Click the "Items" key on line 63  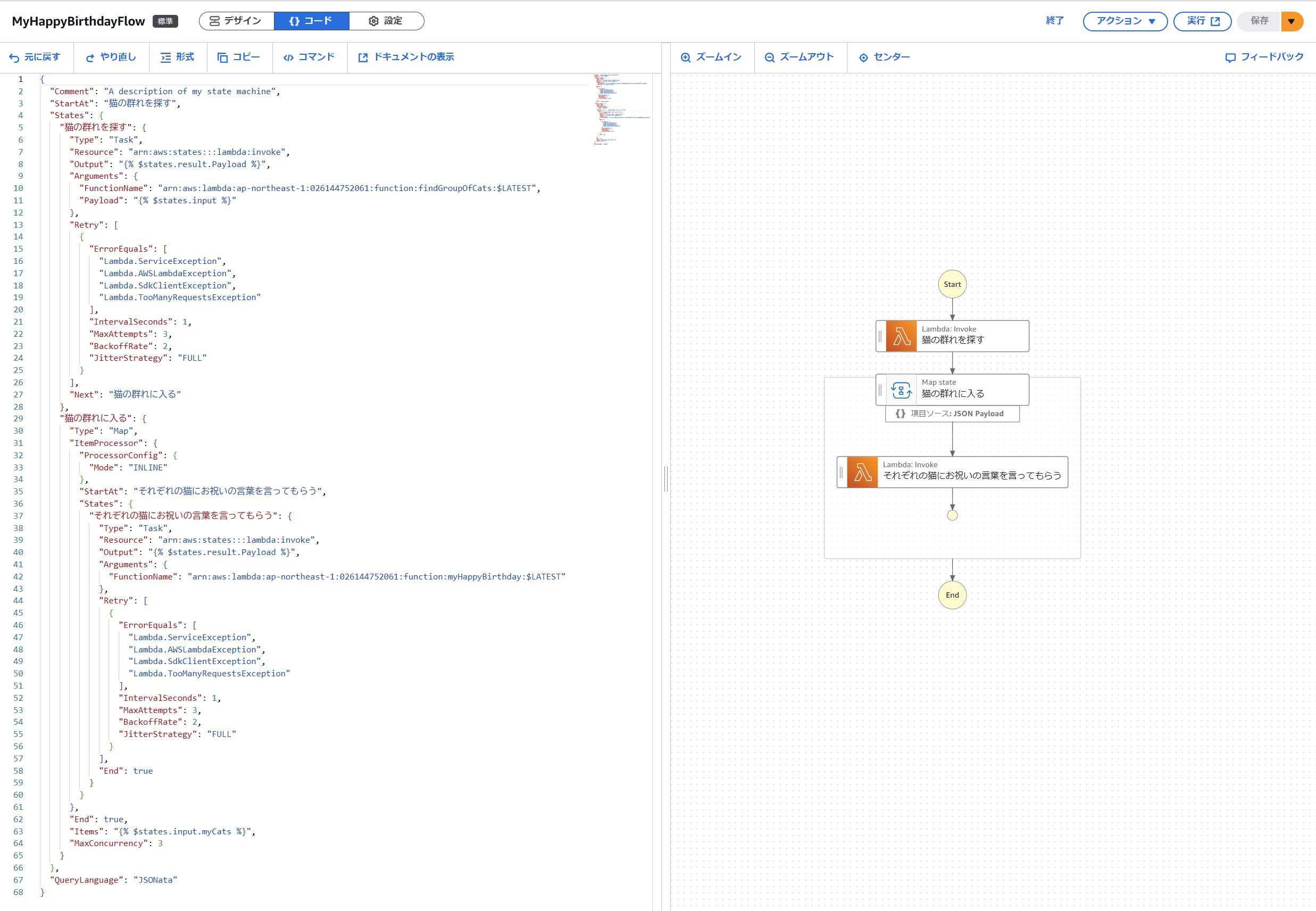pyautogui.click(x=87, y=832)
